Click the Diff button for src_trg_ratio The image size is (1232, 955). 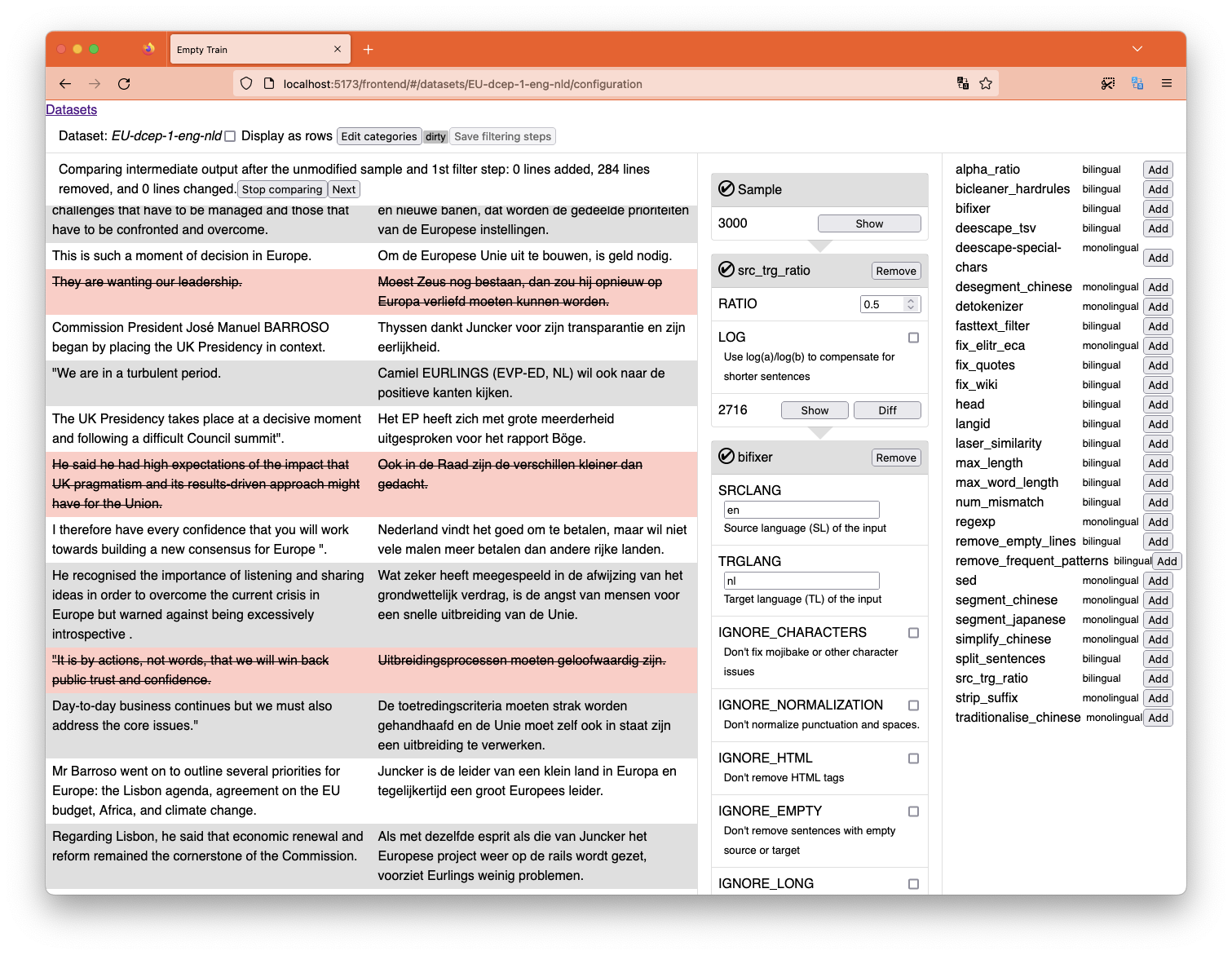coord(887,410)
